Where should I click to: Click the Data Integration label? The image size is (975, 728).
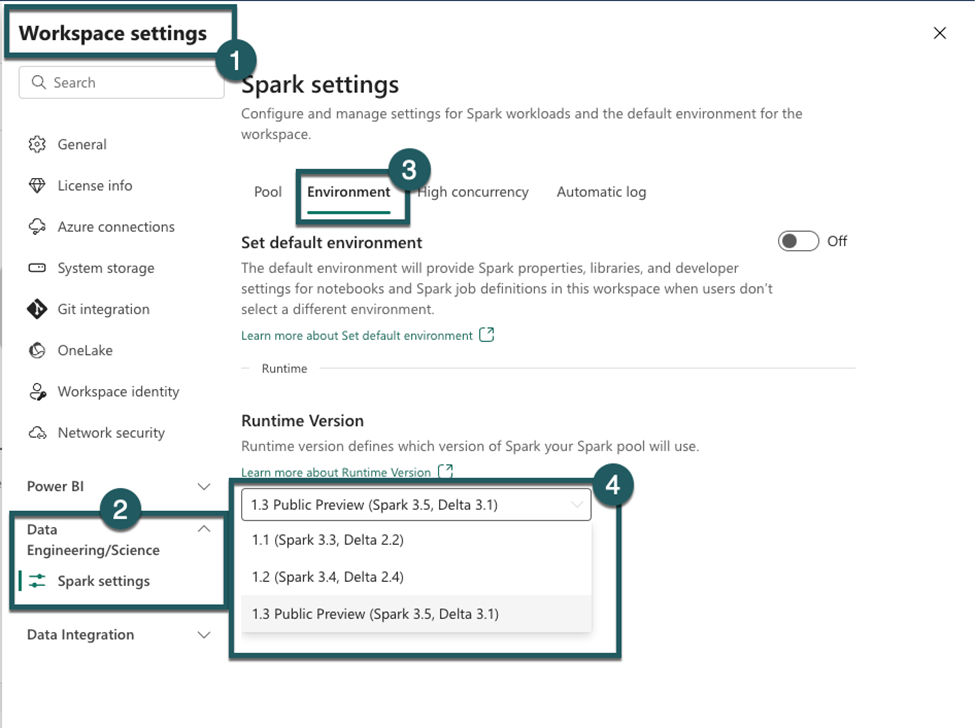[80, 635]
